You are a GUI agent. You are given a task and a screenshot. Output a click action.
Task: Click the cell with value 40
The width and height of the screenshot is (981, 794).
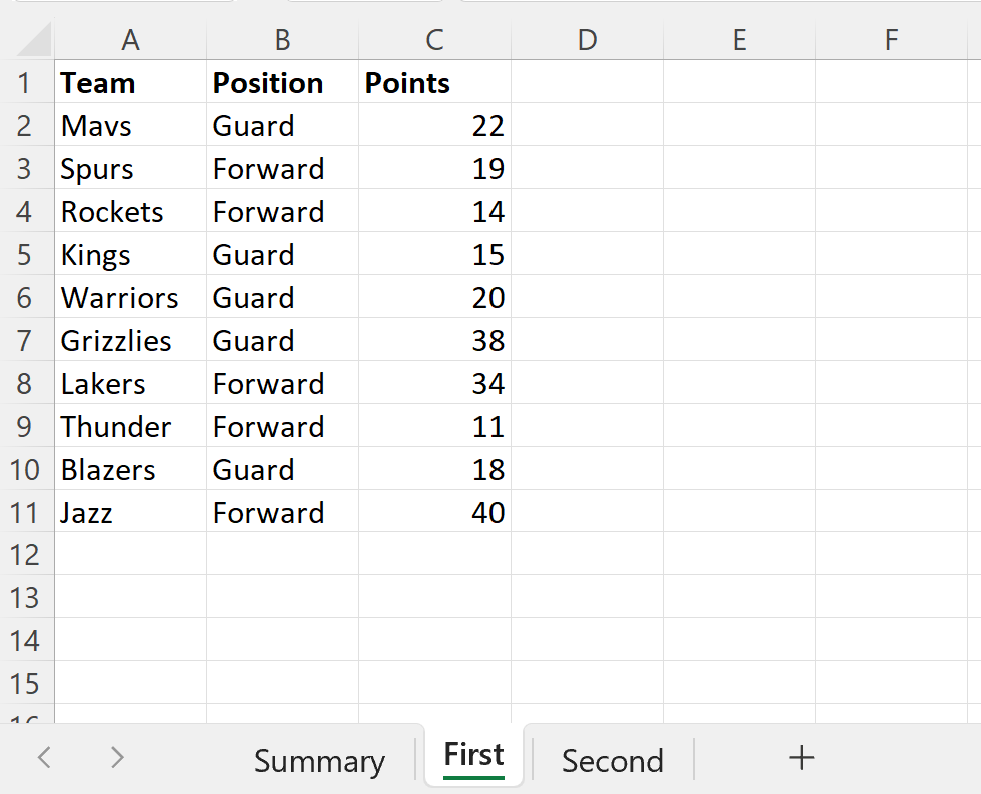434,513
